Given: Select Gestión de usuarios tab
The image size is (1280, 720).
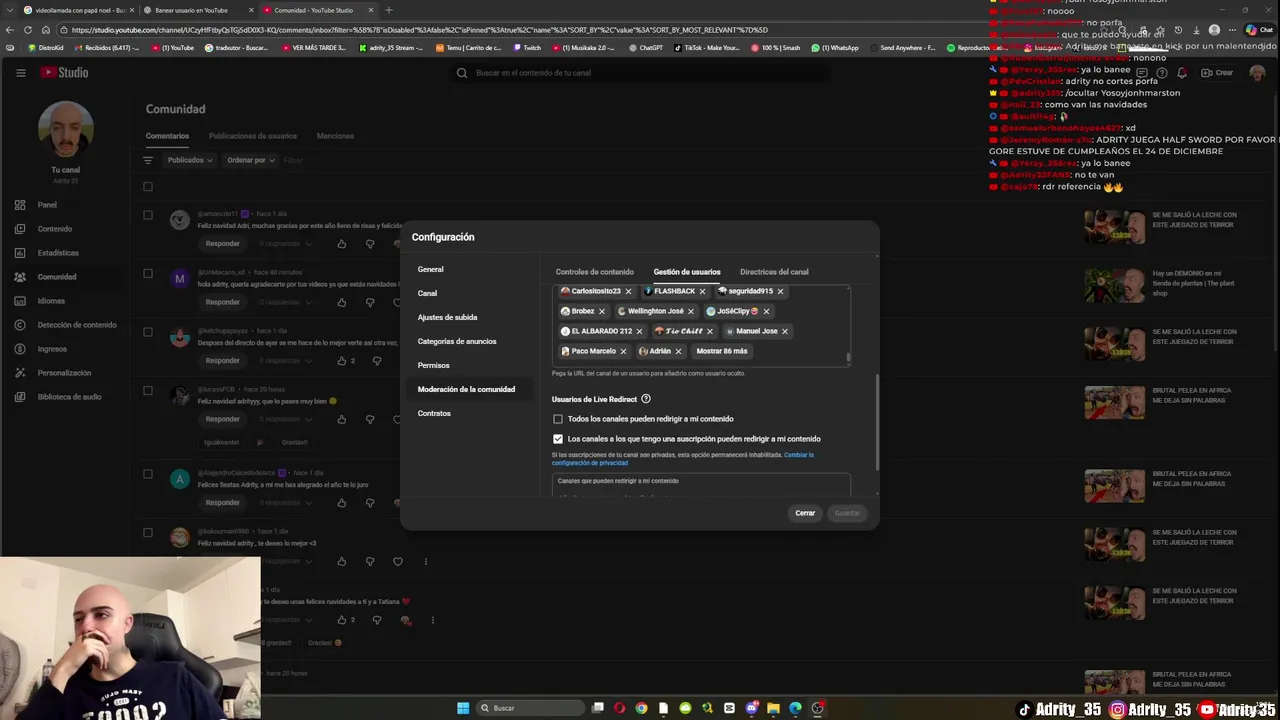Looking at the screenshot, I should coord(687,272).
